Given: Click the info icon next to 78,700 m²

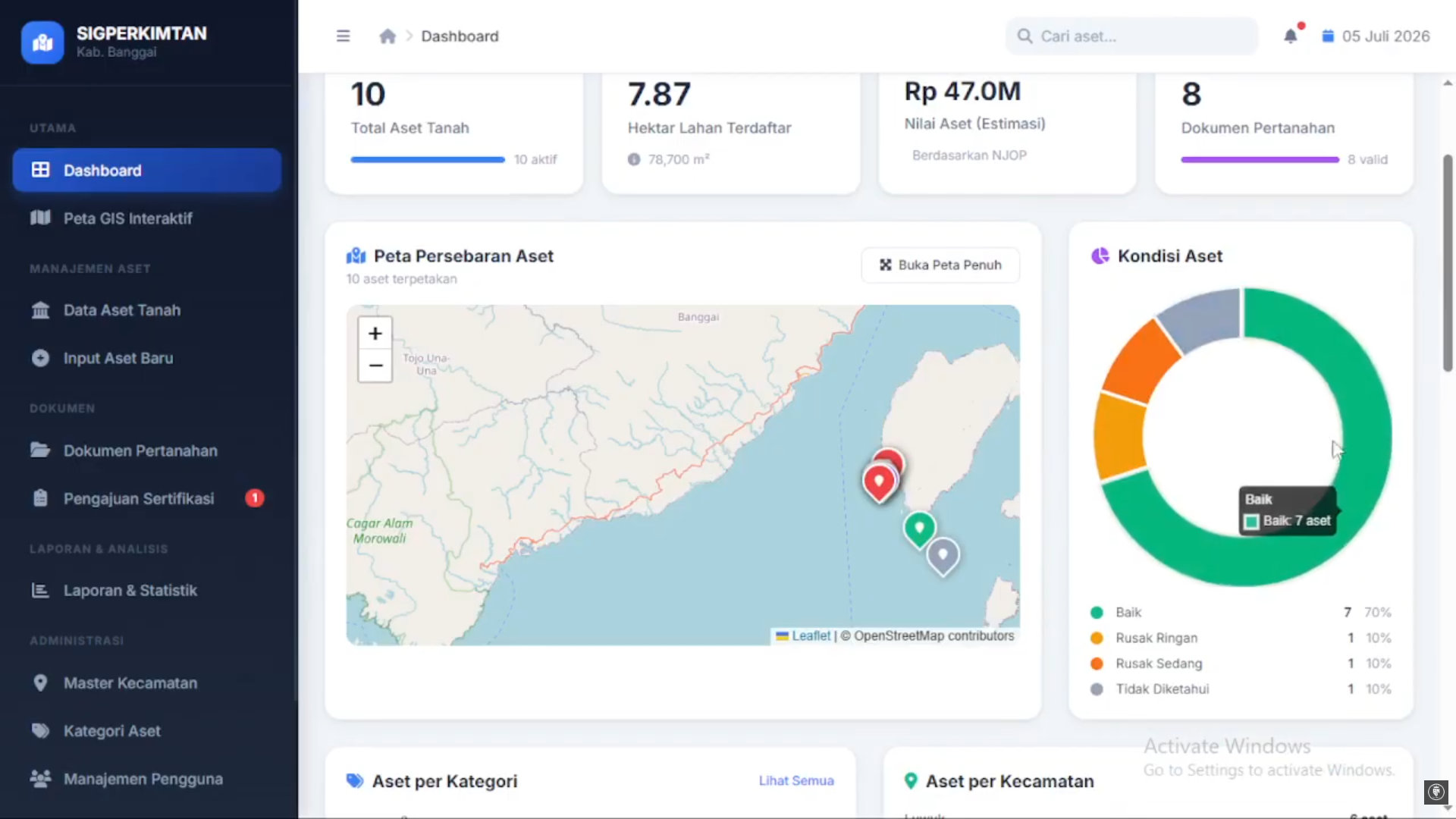Looking at the screenshot, I should 634,159.
